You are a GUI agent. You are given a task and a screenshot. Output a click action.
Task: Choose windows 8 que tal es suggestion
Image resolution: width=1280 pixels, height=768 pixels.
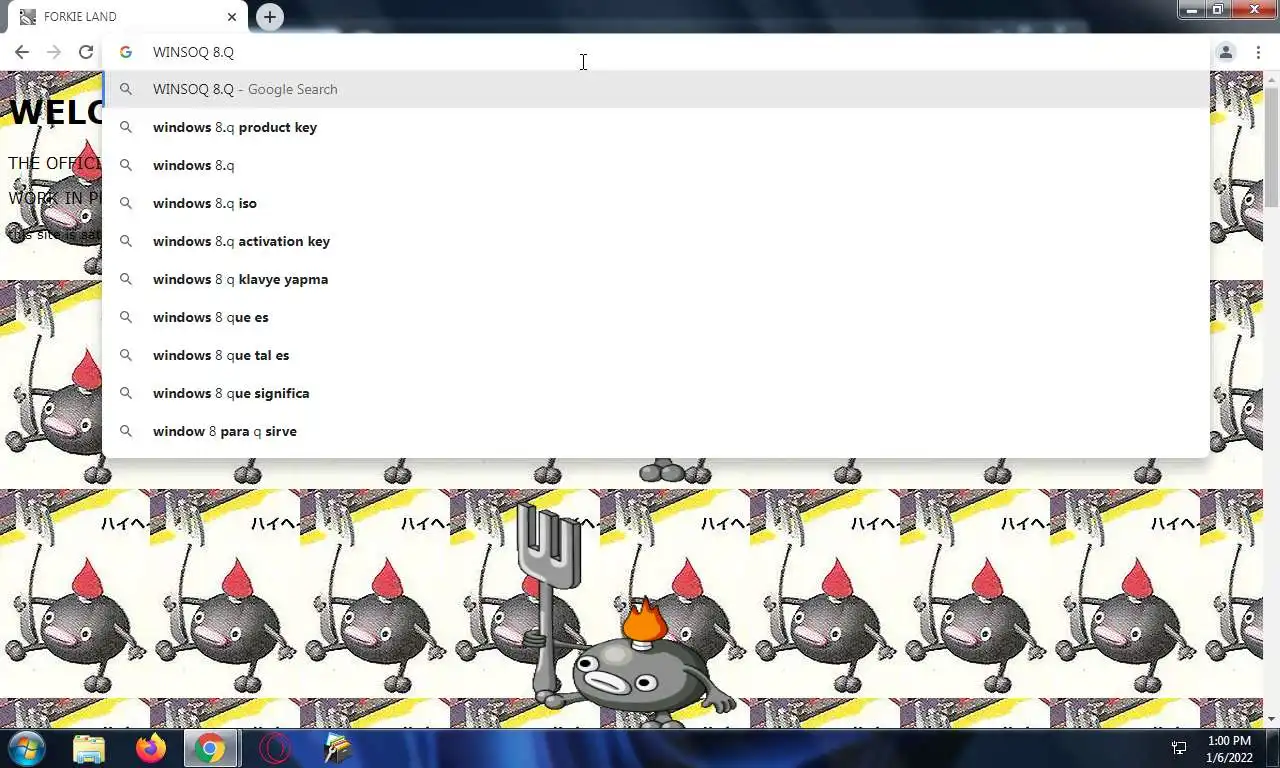(x=656, y=355)
